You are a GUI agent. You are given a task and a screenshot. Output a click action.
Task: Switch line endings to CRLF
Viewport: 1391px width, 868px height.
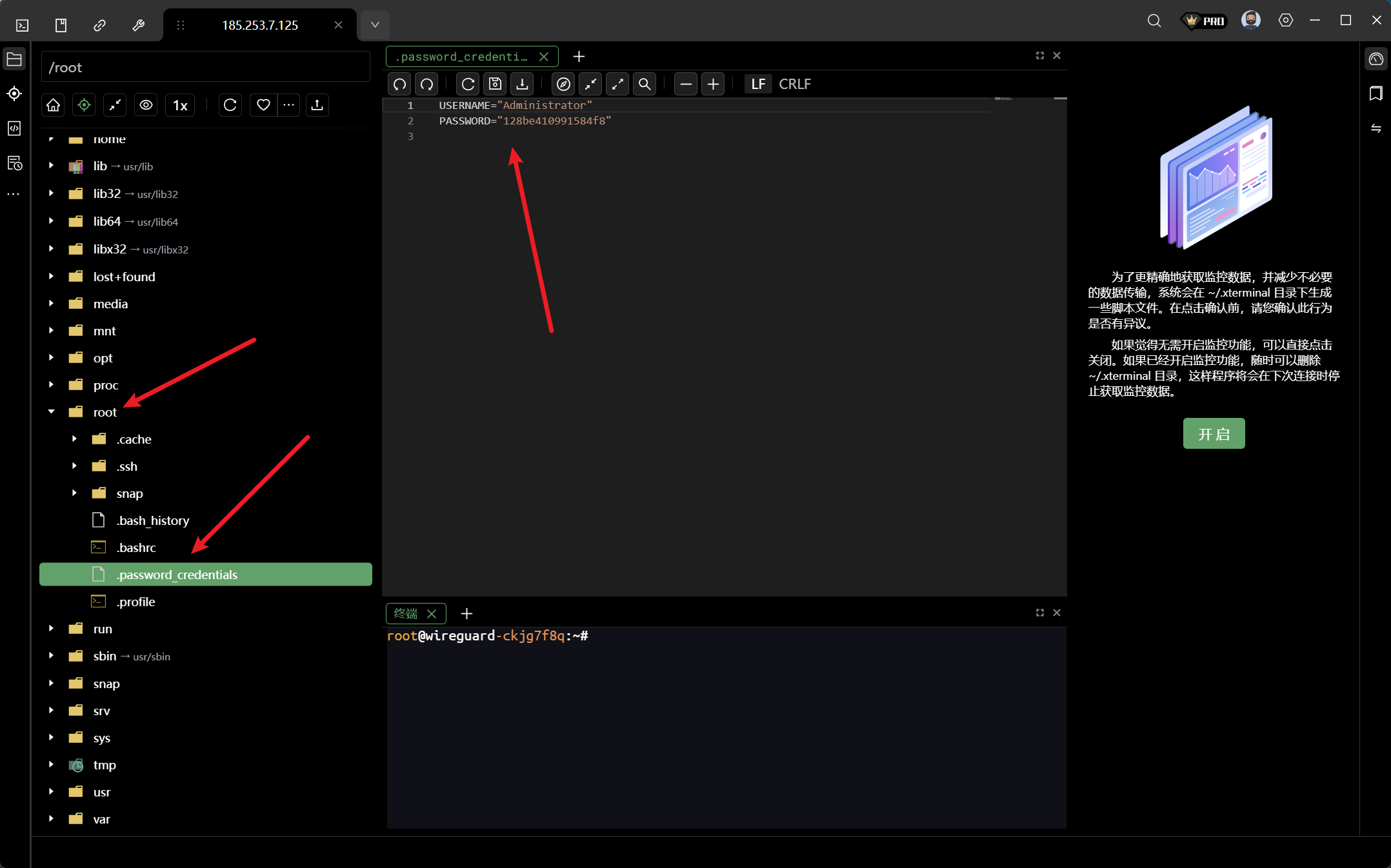794,84
